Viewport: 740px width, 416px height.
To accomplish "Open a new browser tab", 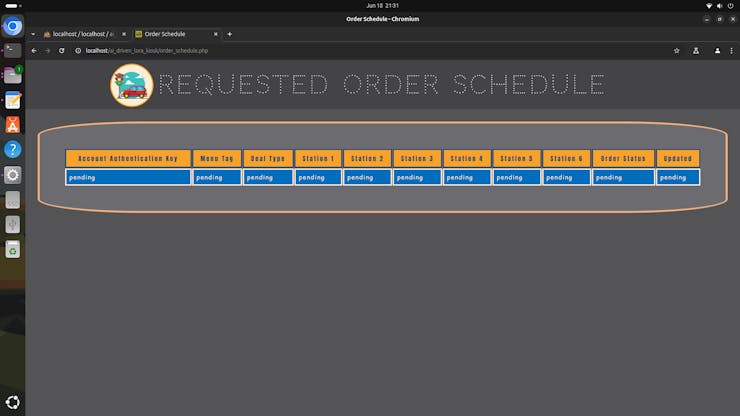I will pyautogui.click(x=229, y=34).
